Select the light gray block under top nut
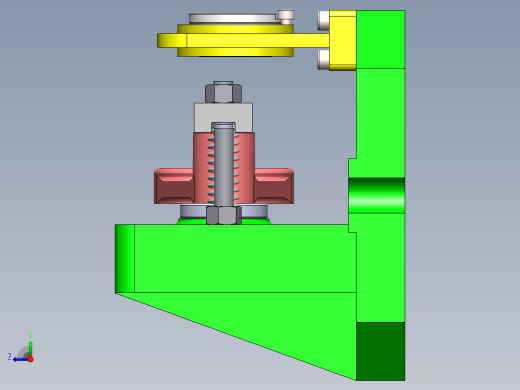Viewport: 520px width, 390px height. [x=223, y=113]
